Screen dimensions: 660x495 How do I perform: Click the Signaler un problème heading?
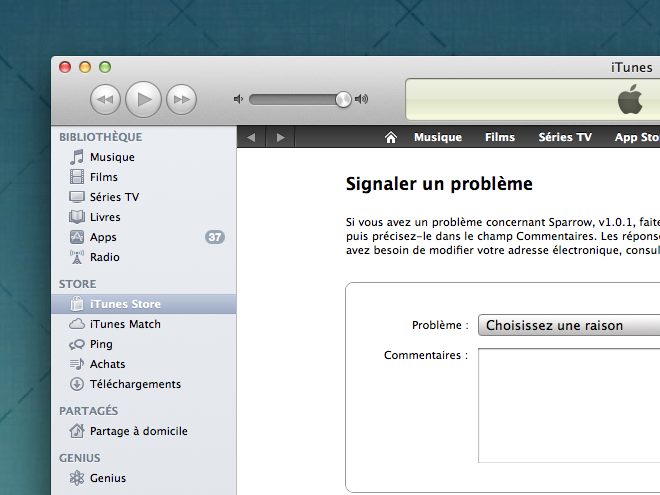coord(439,184)
